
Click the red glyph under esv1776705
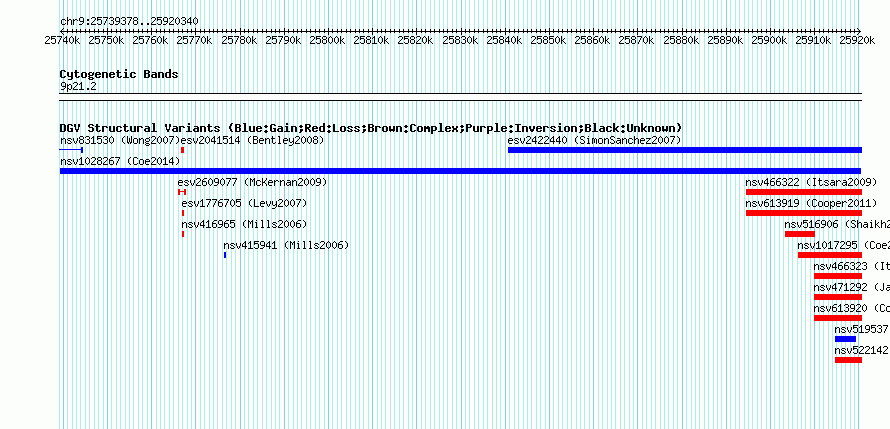[x=183, y=213]
